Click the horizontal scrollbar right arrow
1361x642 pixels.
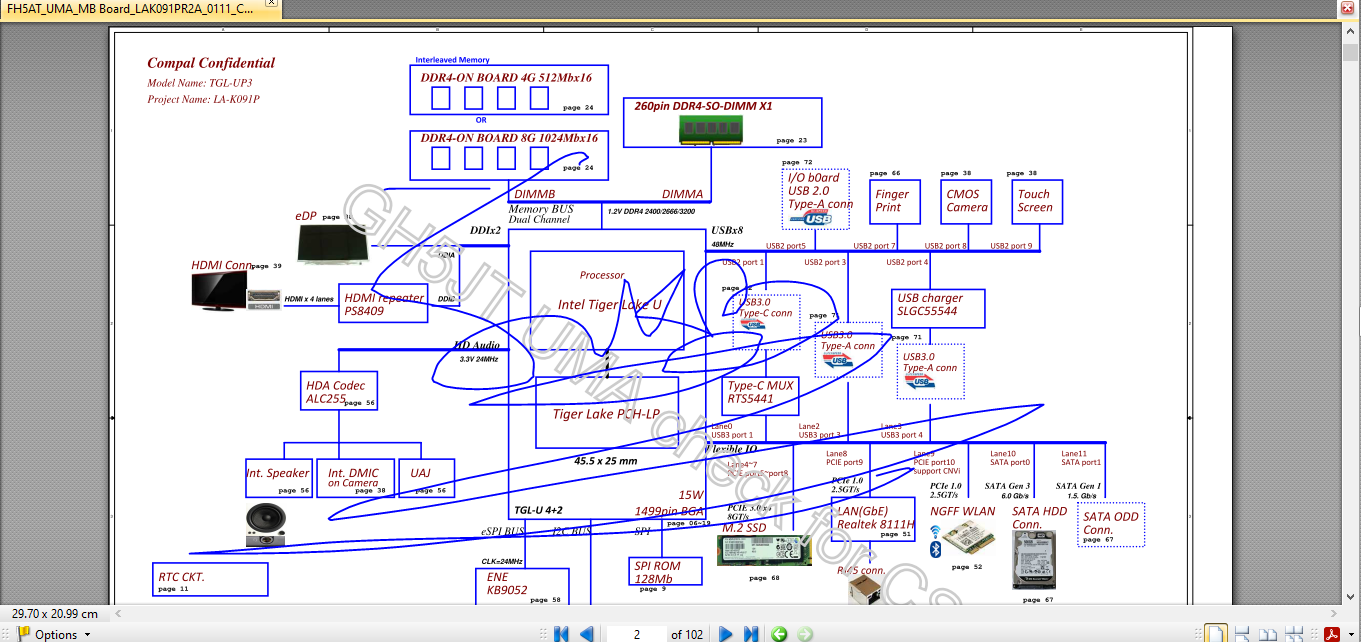pos(1334,613)
